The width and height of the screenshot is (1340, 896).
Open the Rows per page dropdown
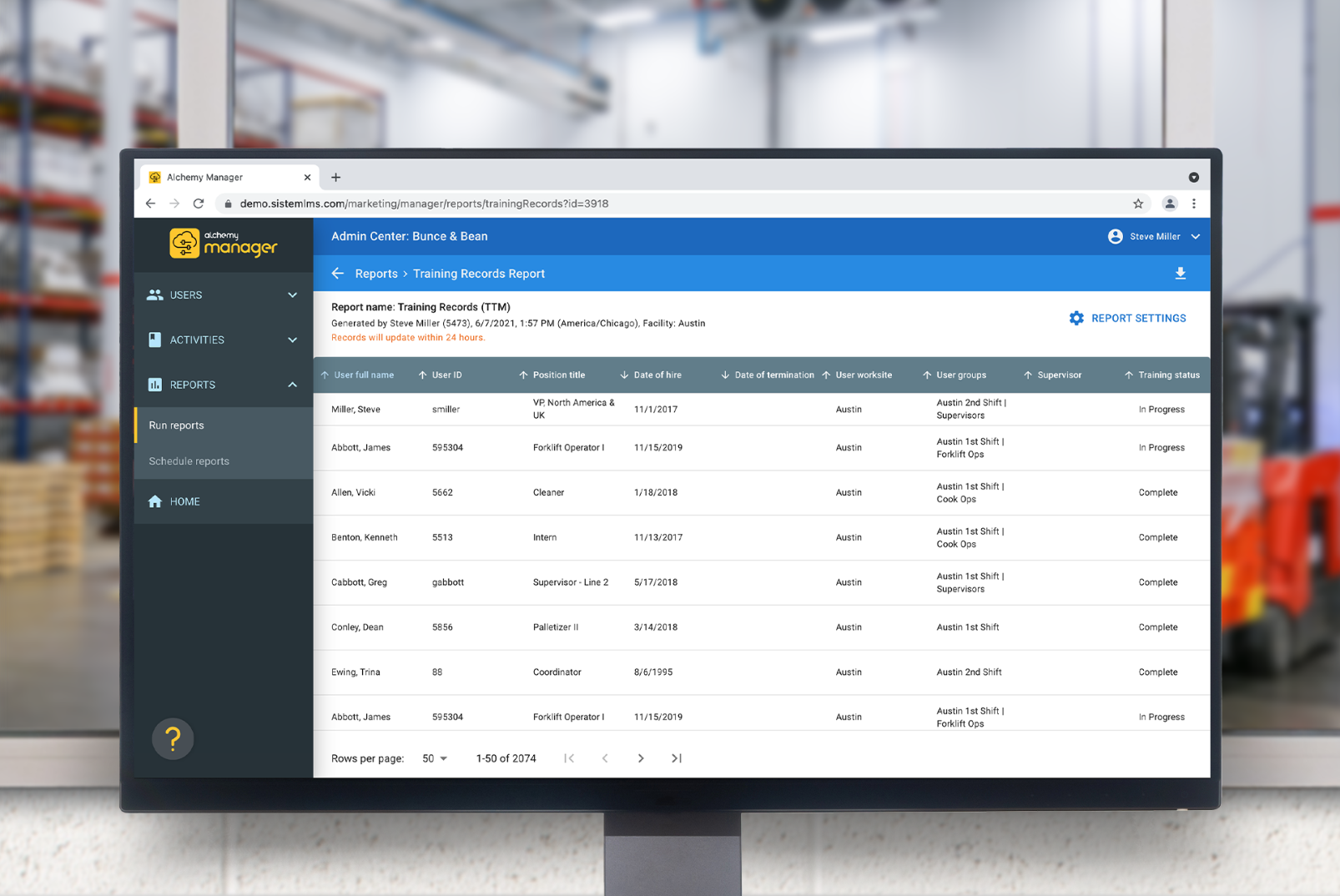pos(435,758)
